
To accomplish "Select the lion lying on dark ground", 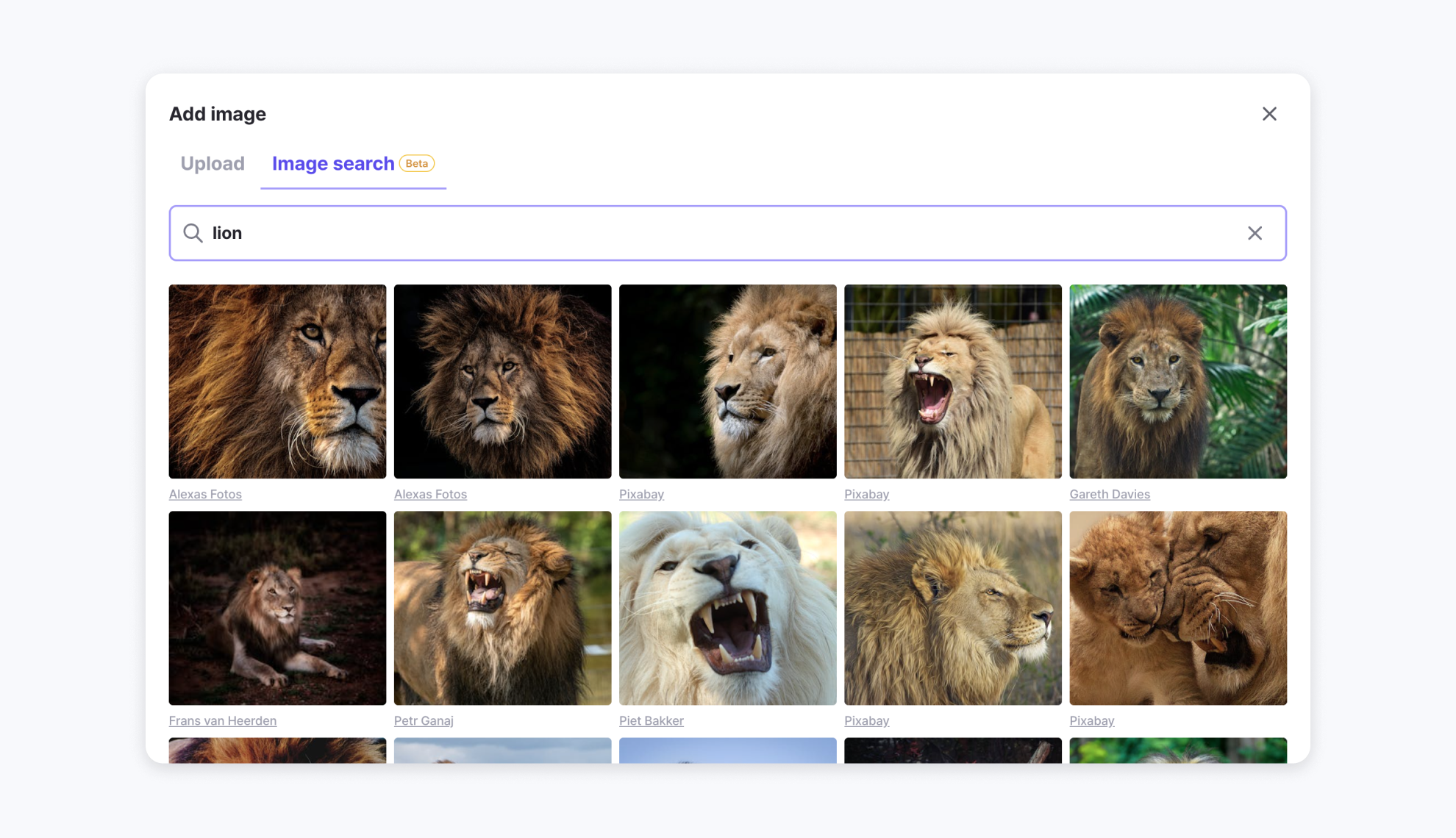I will tap(277, 608).
